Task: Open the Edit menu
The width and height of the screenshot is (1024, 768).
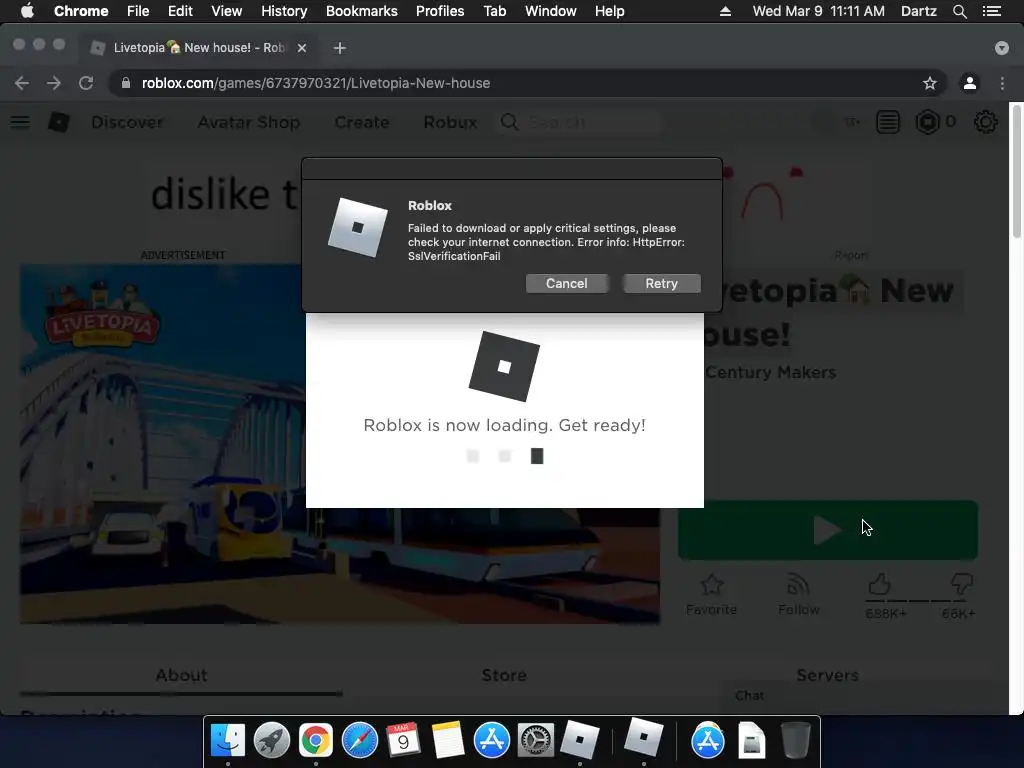Action: [x=180, y=11]
